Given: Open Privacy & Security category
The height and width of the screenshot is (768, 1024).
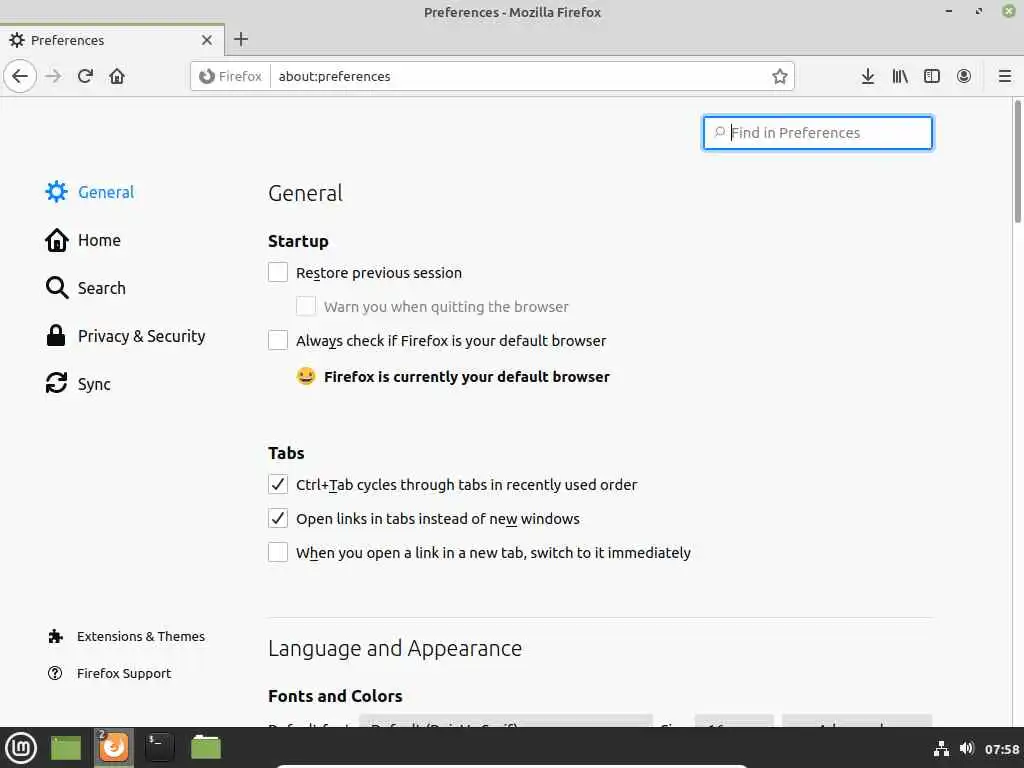Looking at the screenshot, I should click(142, 336).
